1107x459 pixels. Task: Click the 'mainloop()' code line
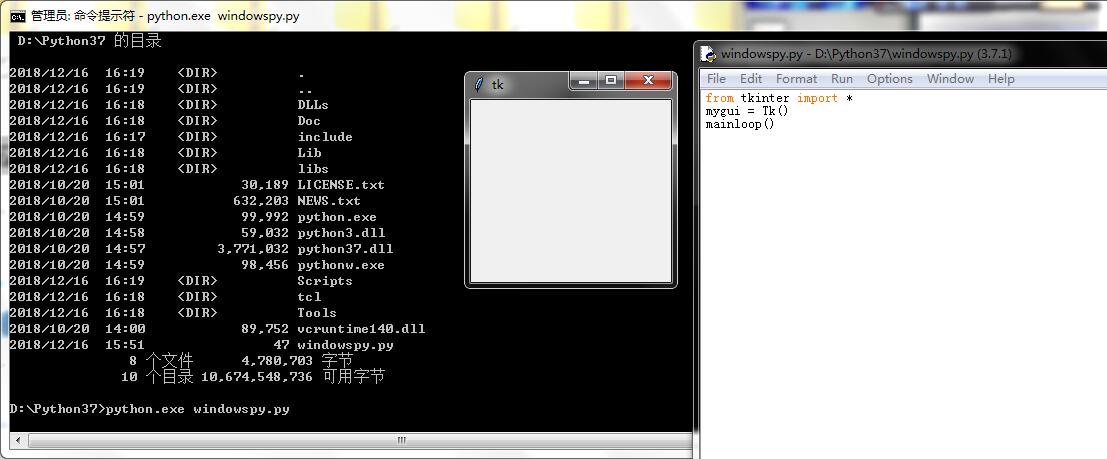(x=740, y=124)
